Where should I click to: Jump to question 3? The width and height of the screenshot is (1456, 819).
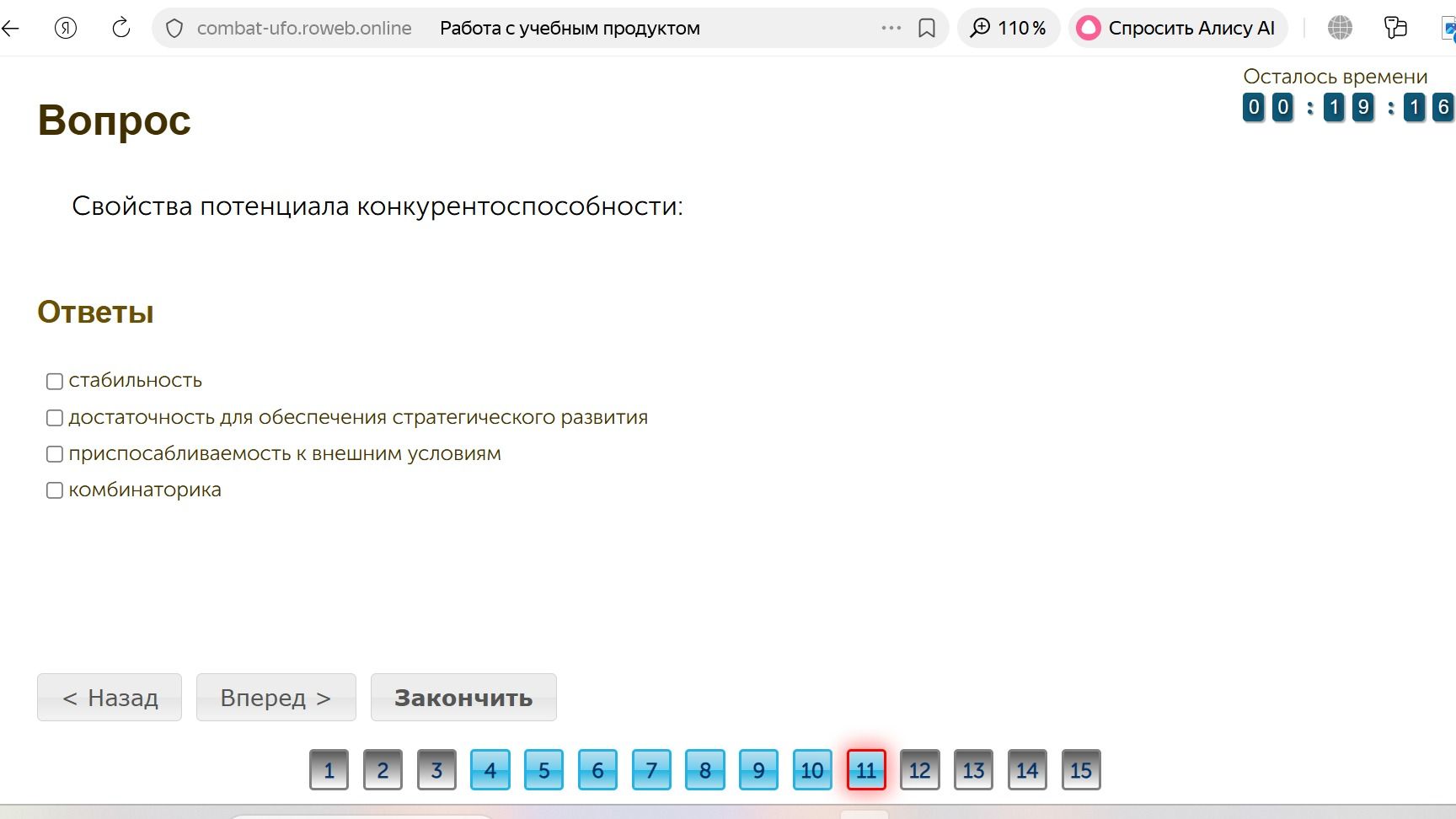coord(436,770)
